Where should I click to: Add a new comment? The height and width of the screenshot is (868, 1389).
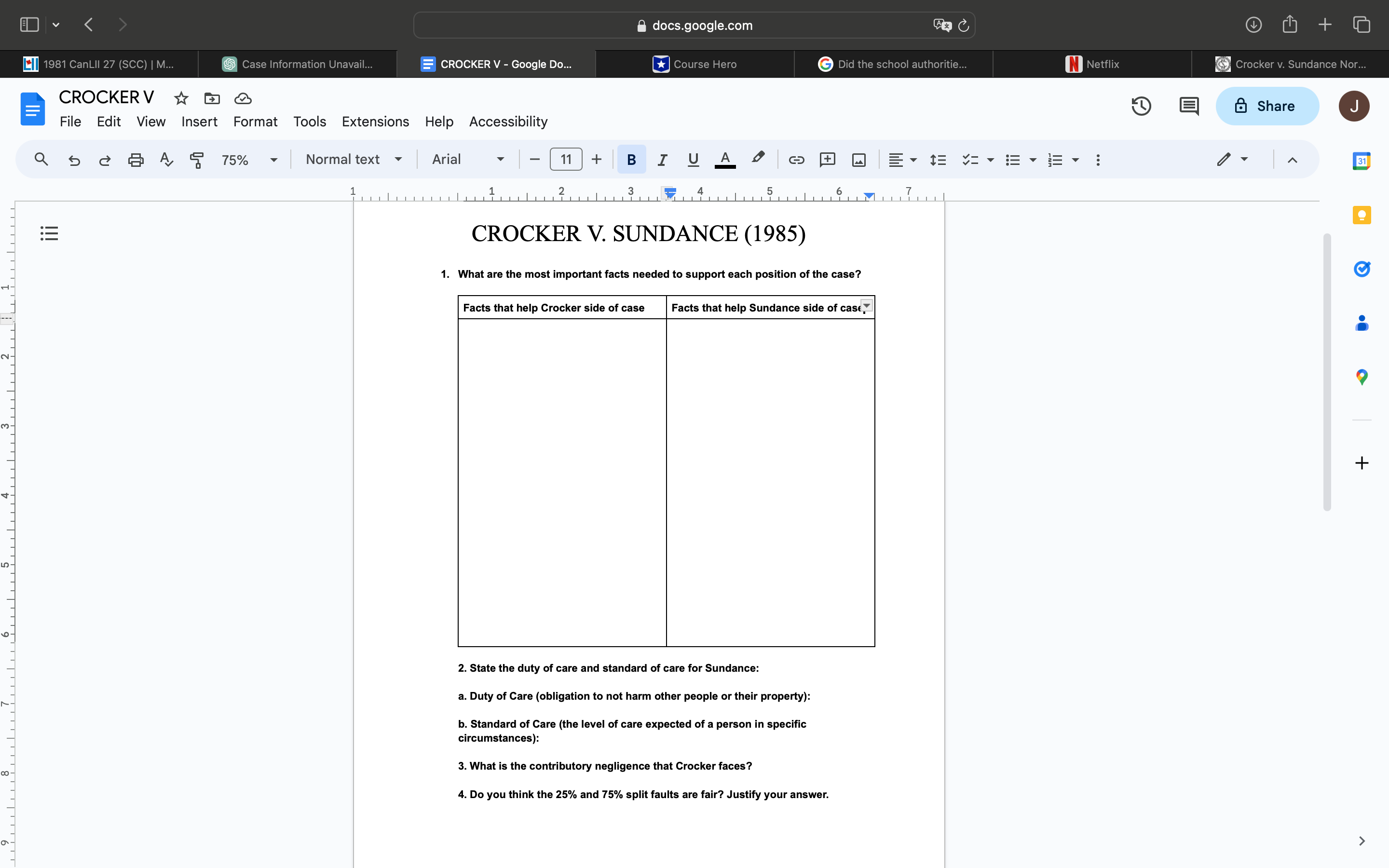(x=827, y=160)
